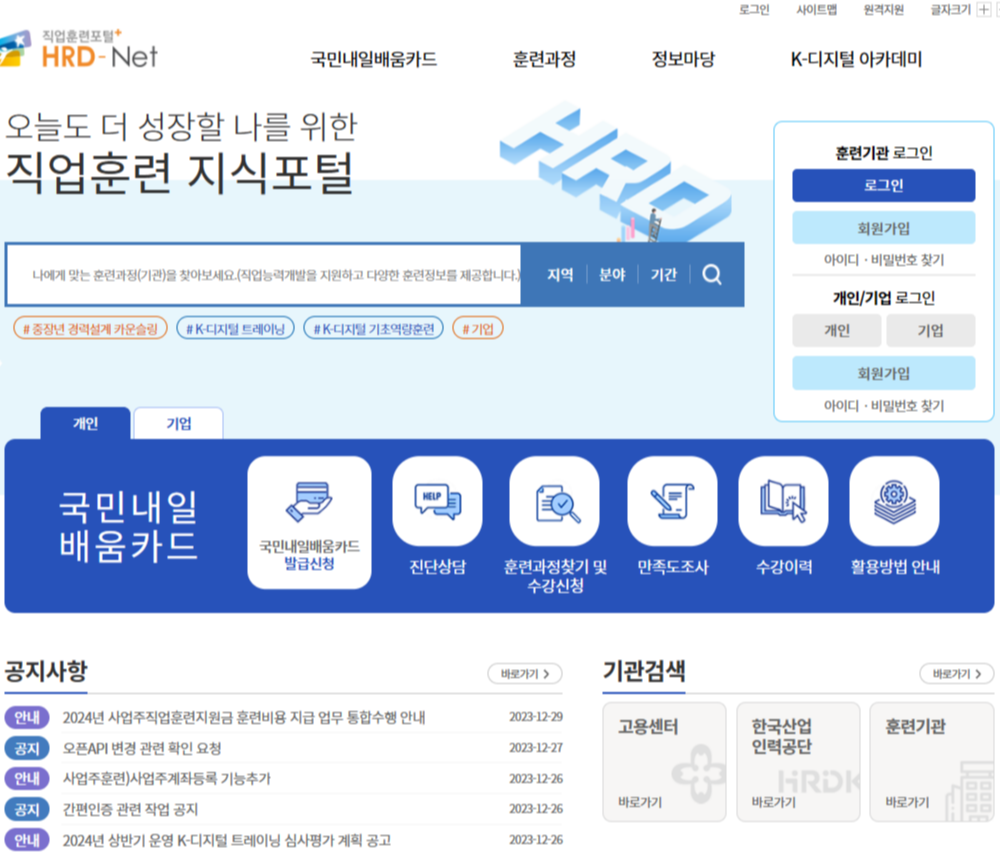Open the 수강이력 book icon

point(783,501)
